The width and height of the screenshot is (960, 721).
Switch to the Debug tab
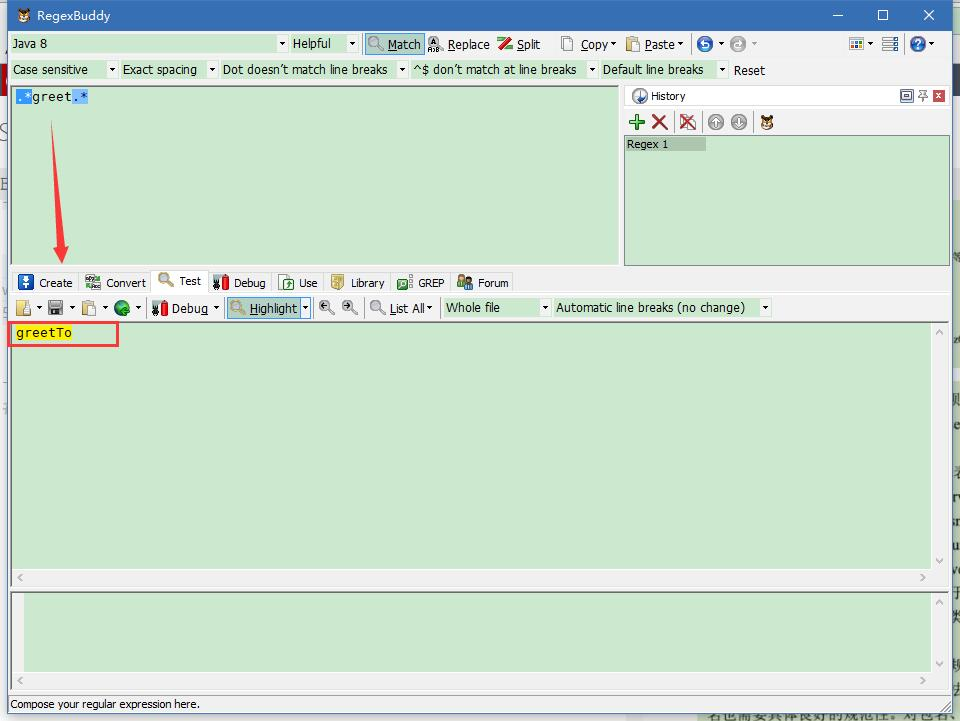(x=239, y=282)
